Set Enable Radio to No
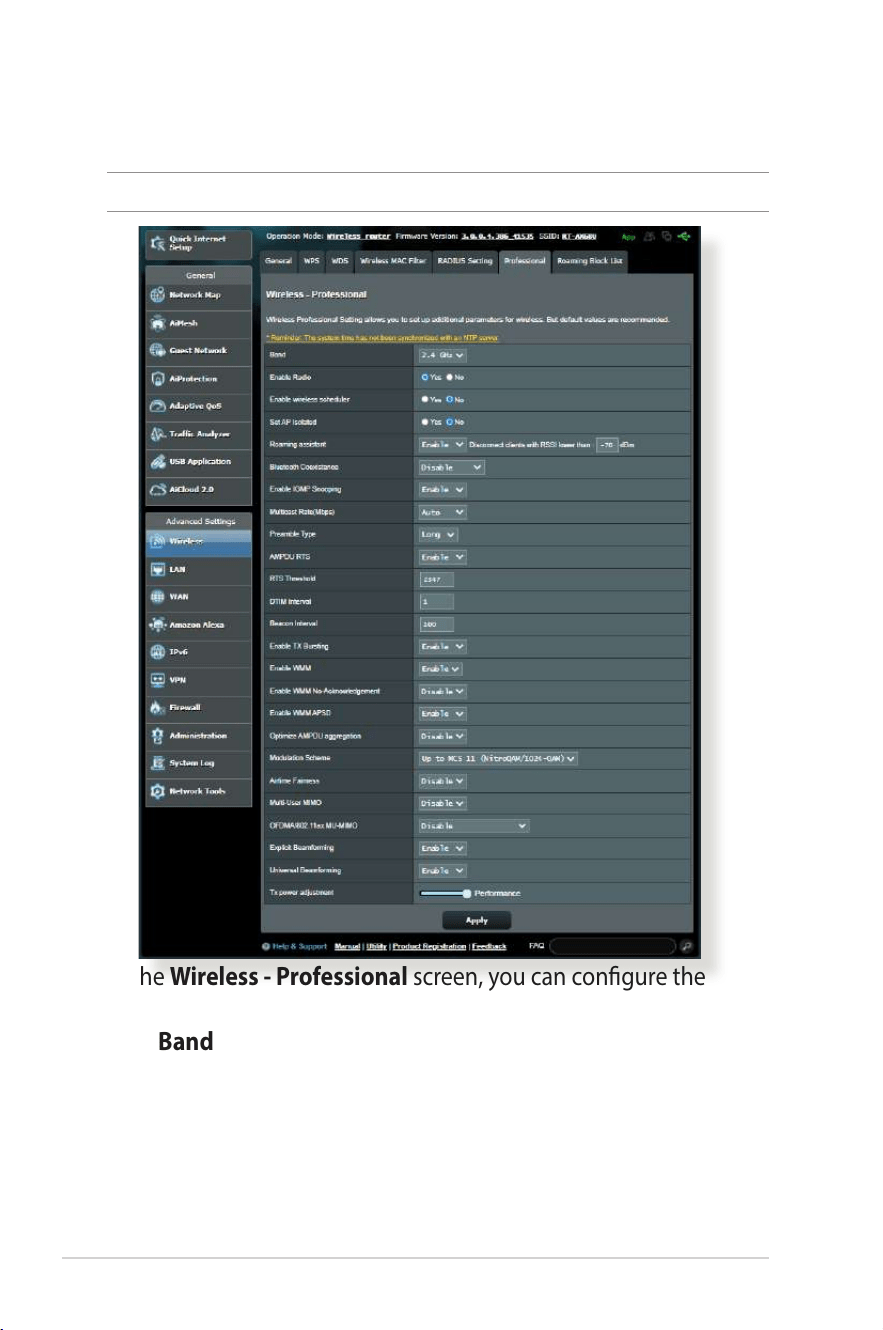This screenshot has width=883, height=1330. pos(449,377)
